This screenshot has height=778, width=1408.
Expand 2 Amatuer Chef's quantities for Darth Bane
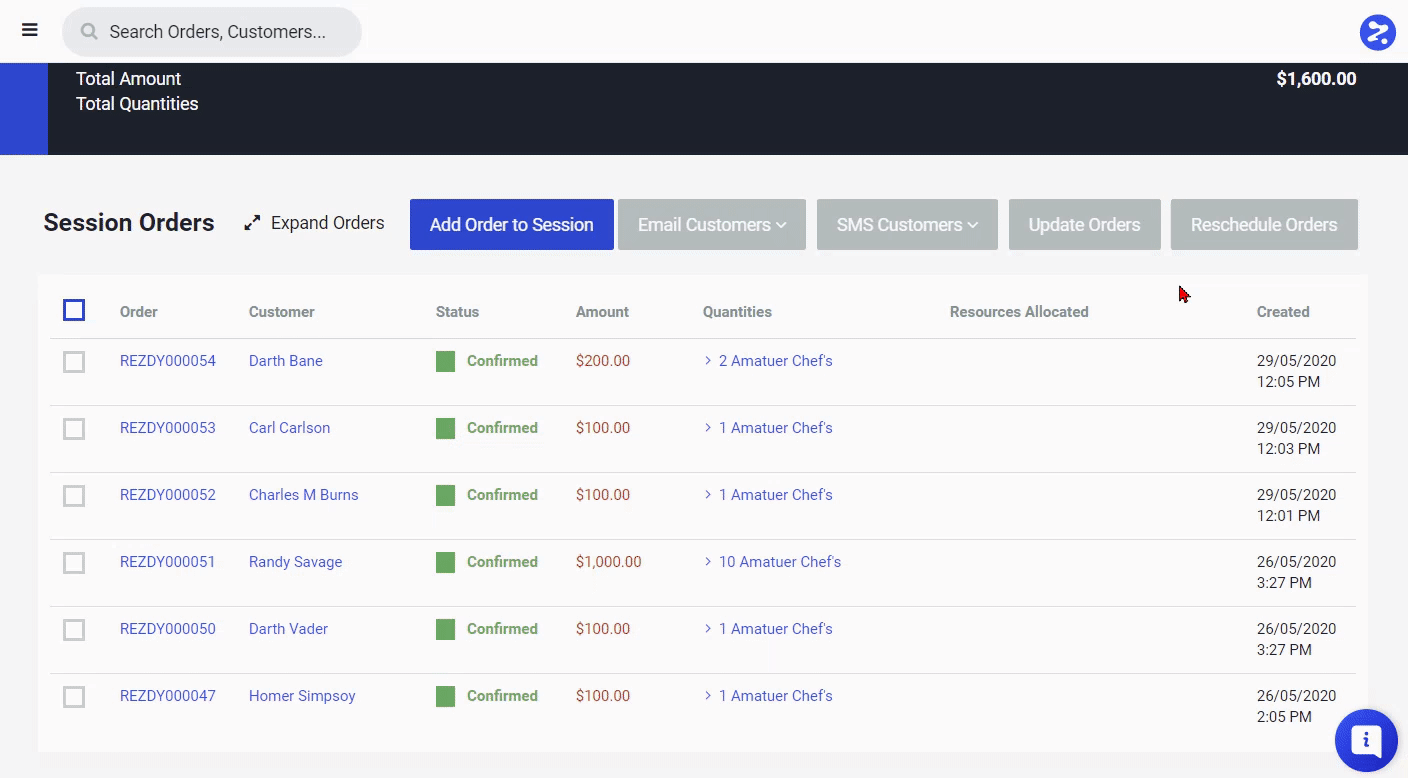coord(768,361)
